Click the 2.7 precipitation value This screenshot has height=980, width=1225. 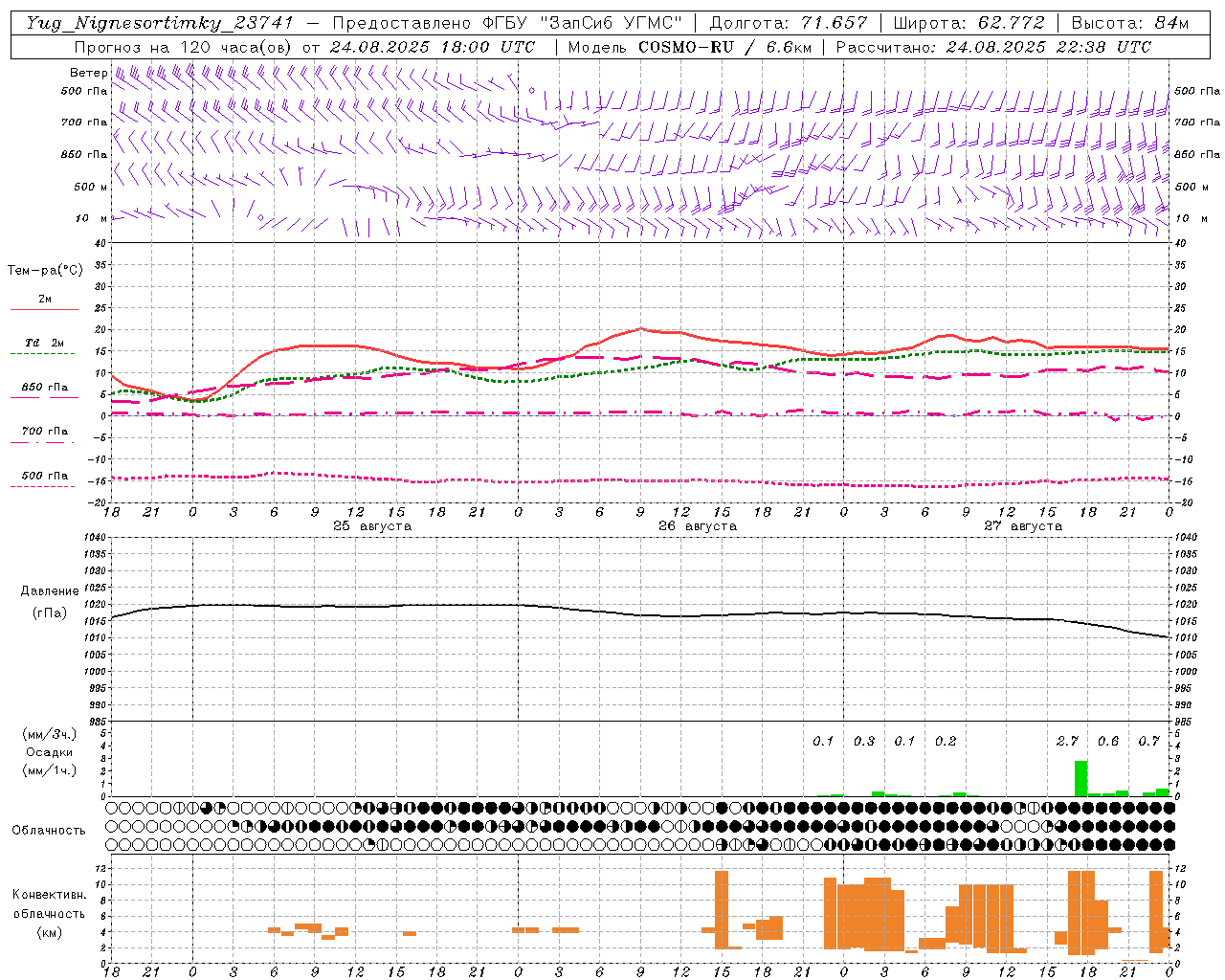tap(1067, 742)
